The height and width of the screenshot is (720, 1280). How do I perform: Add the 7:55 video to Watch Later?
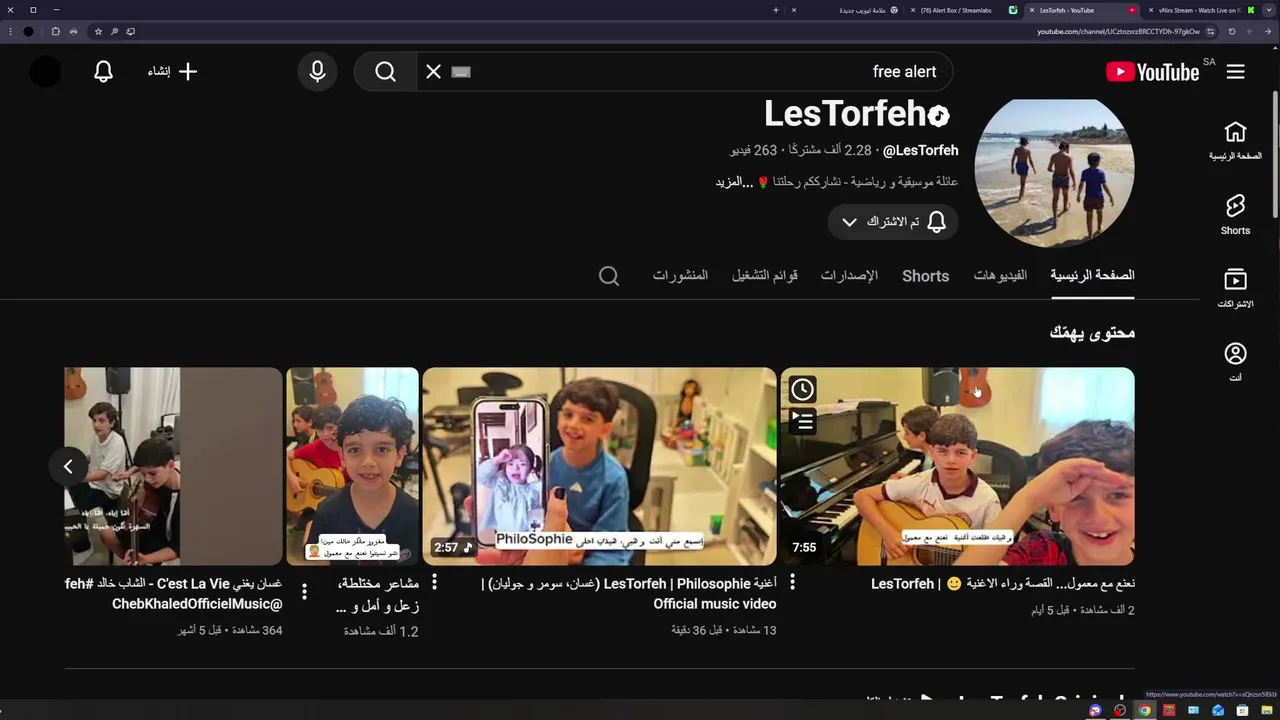[802, 389]
